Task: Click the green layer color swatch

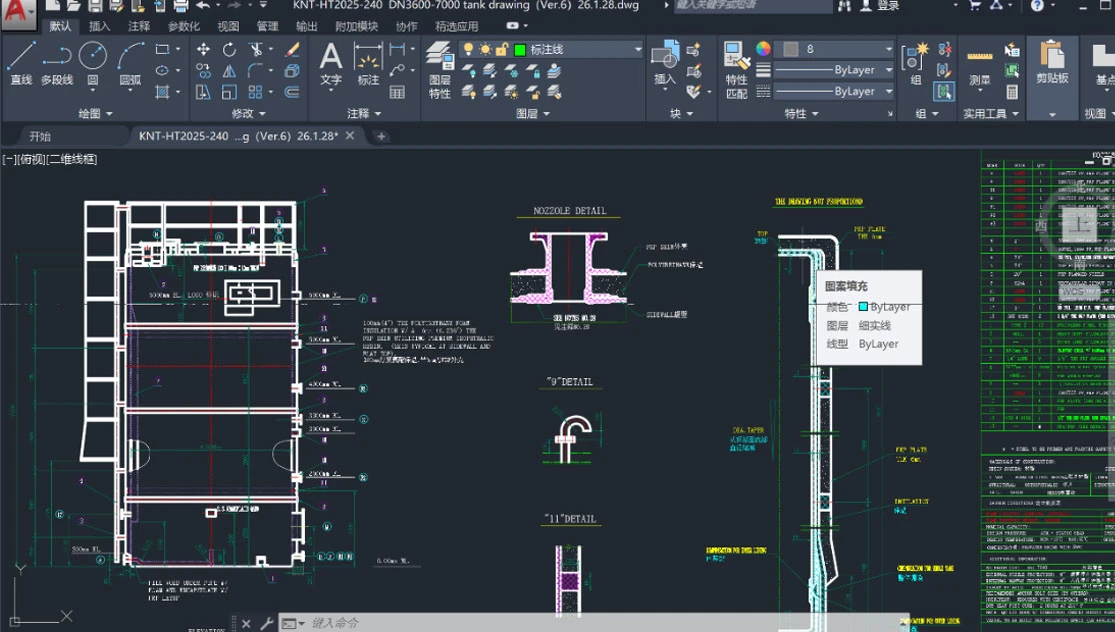Action: coord(520,49)
